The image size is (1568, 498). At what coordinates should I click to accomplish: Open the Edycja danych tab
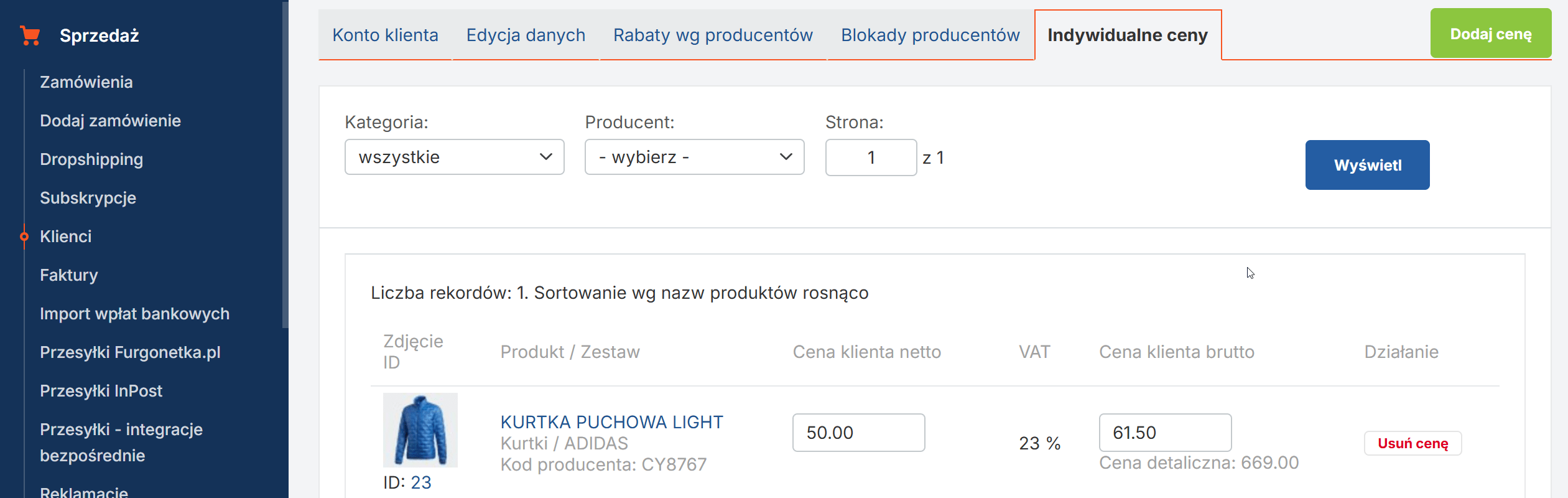pyautogui.click(x=526, y=35)
